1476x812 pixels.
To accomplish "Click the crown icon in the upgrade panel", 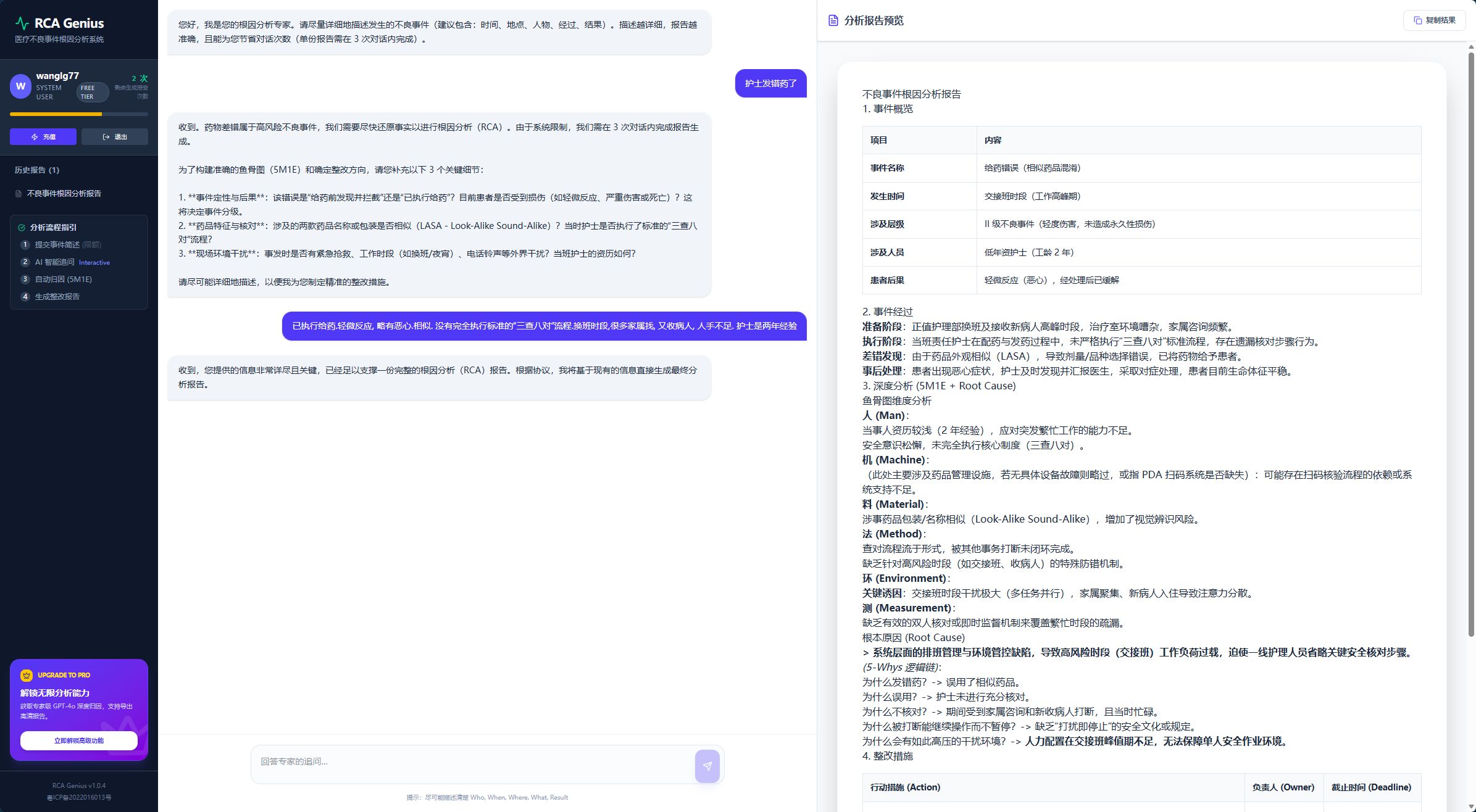I will tap(25, 675).
